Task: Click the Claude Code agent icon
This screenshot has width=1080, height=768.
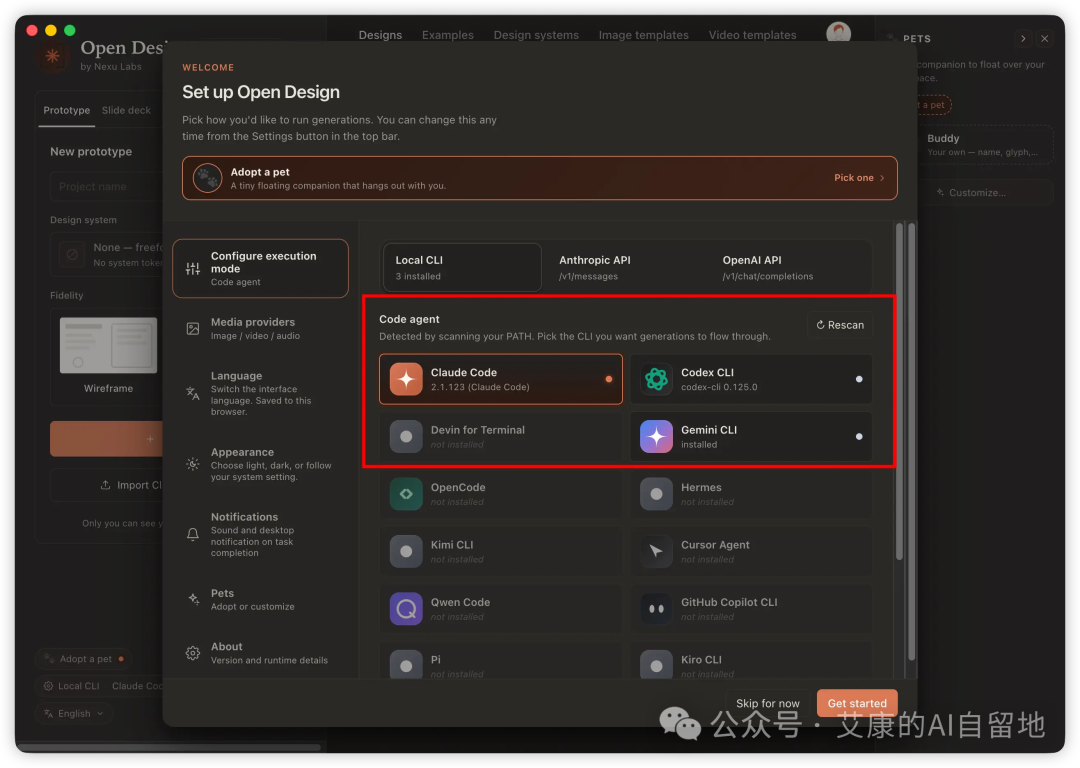Action: point(406,379)
